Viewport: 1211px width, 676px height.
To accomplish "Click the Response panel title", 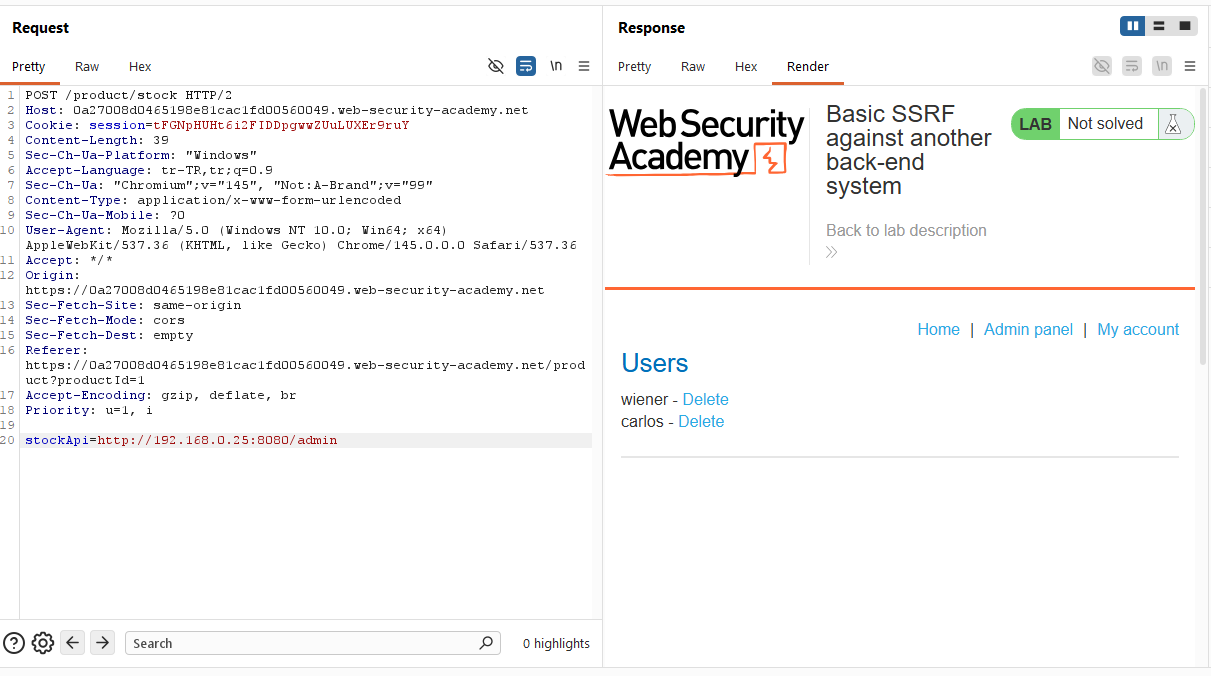I will 651,28.
